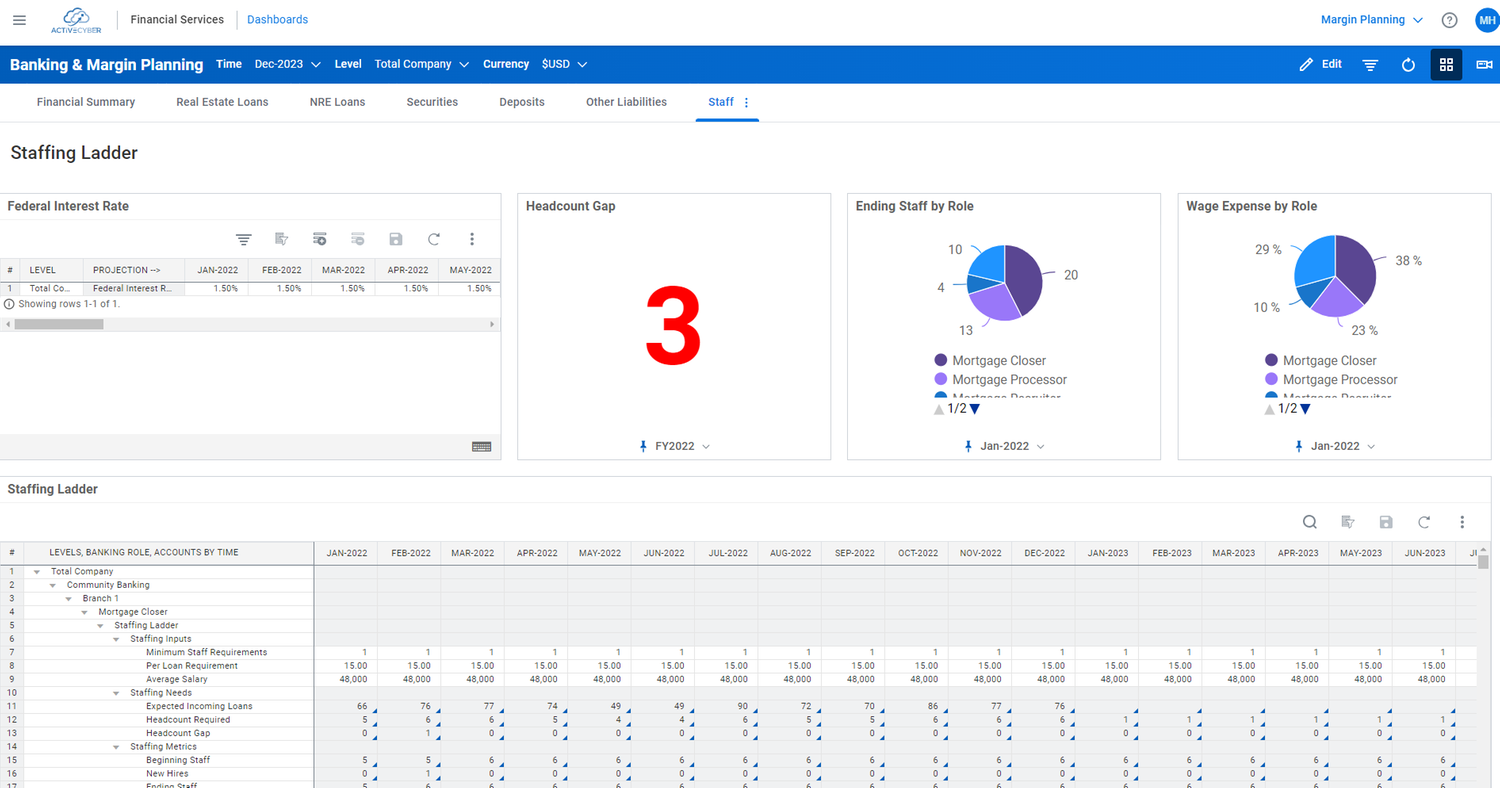Open the dashboard filter icon in the blue header

point(1369,63)
